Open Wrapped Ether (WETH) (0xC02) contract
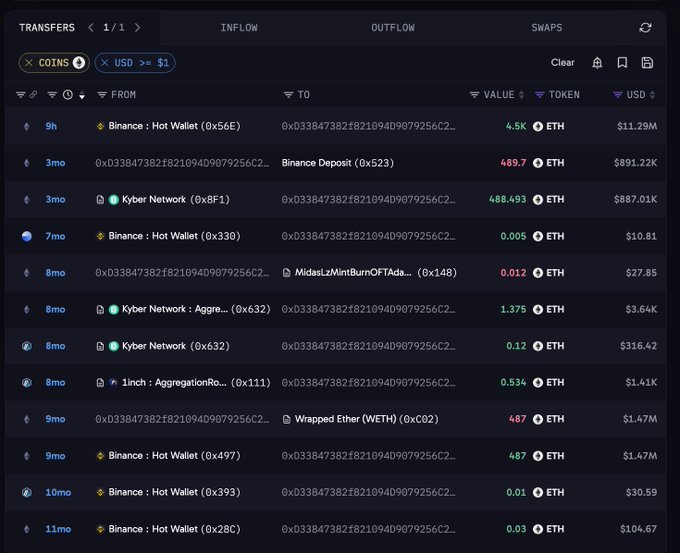The height and width of the screenshot is (553, 680). point(366,419)
